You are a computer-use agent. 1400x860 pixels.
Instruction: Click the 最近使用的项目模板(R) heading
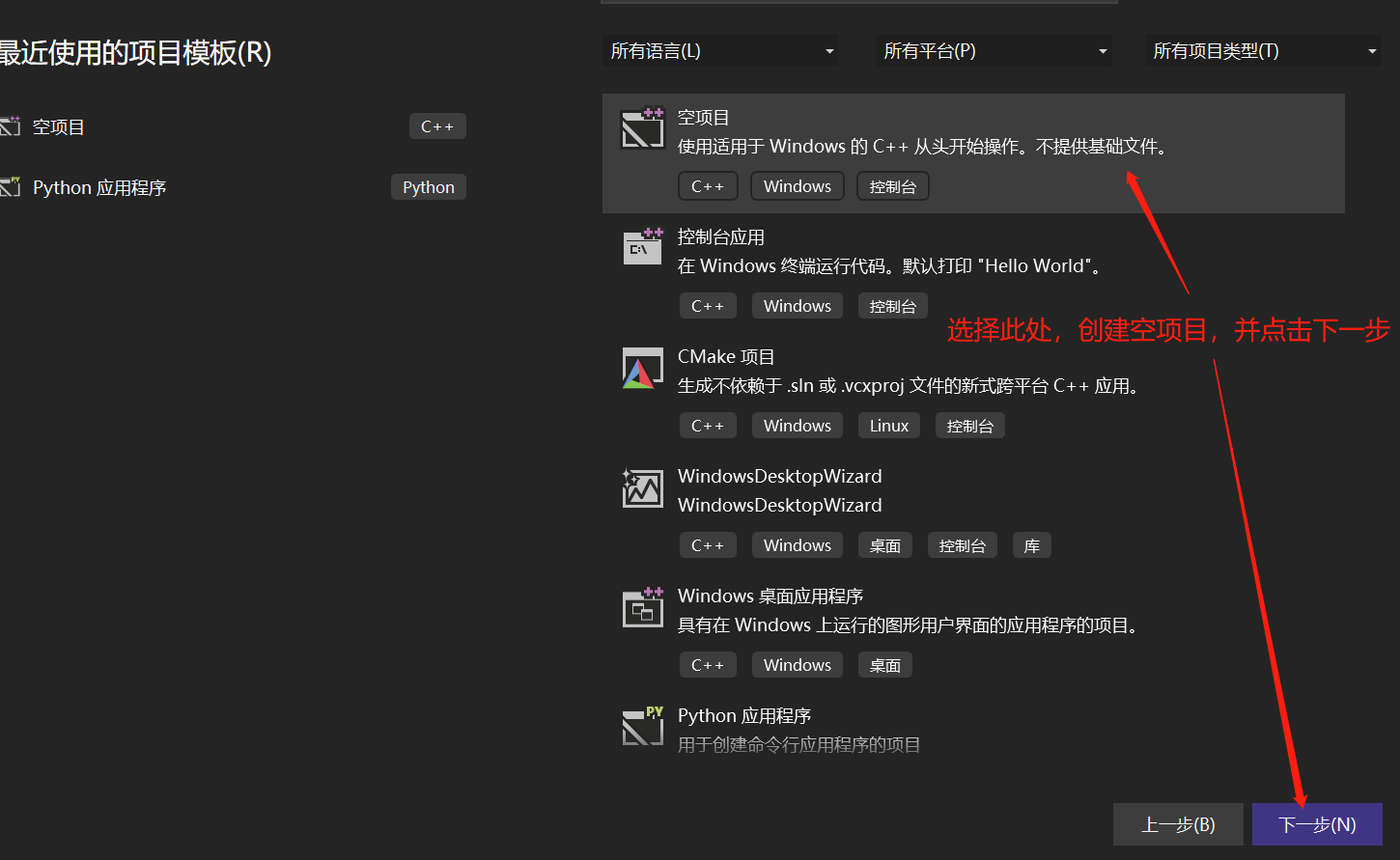(x=135, y=53)
